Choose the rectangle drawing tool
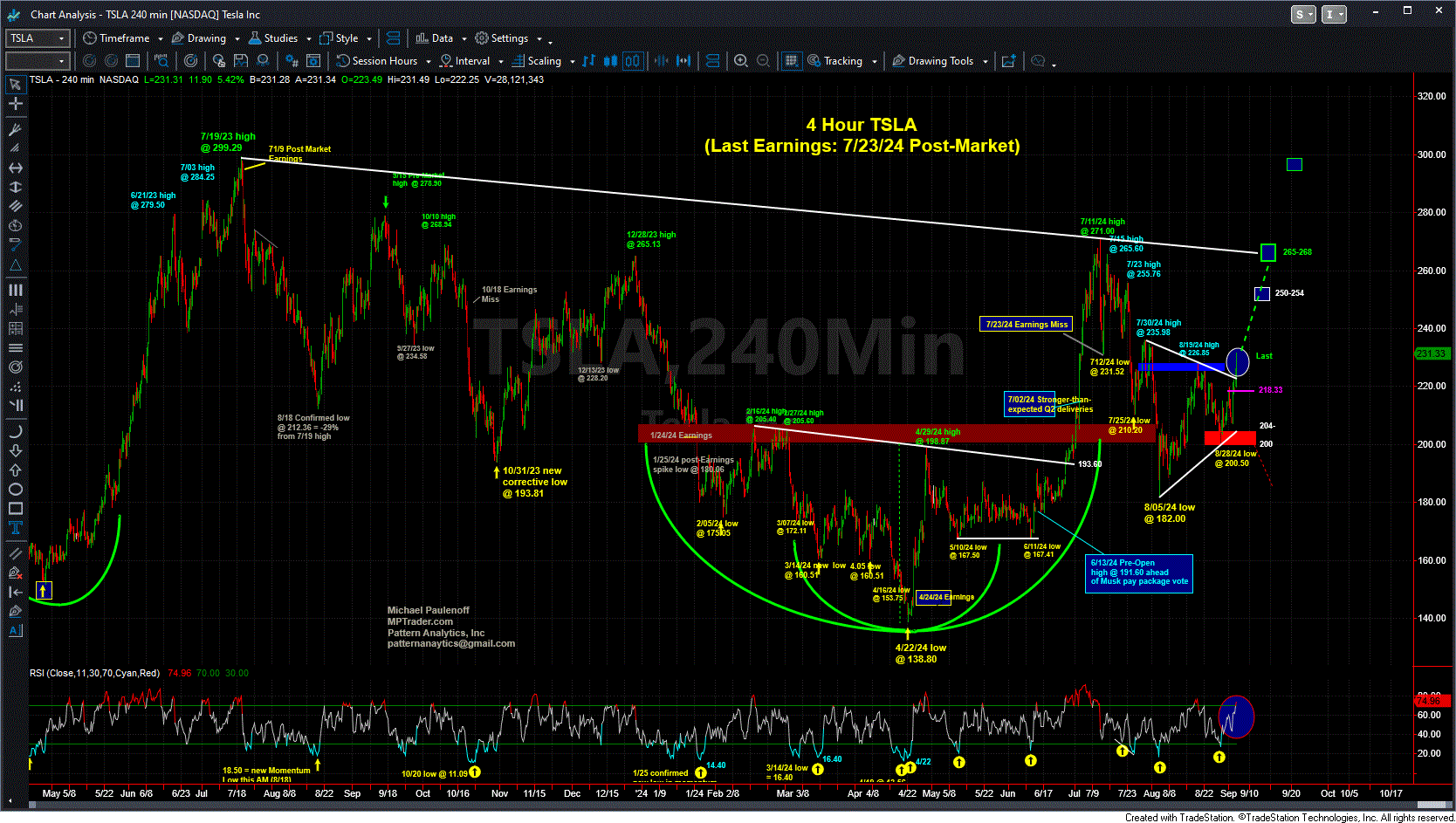 point(16,509)
